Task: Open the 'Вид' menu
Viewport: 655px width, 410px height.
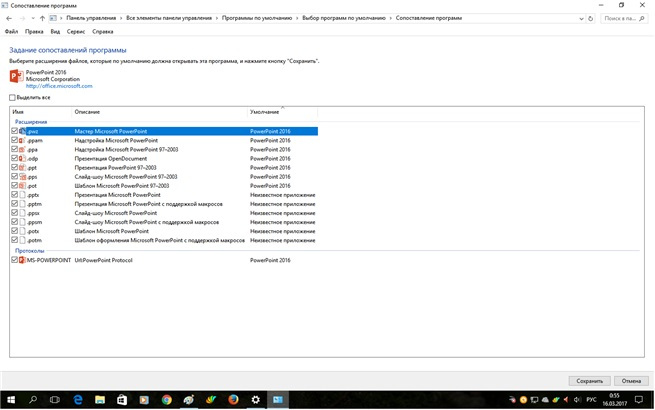Action: (x=55, y=32)
